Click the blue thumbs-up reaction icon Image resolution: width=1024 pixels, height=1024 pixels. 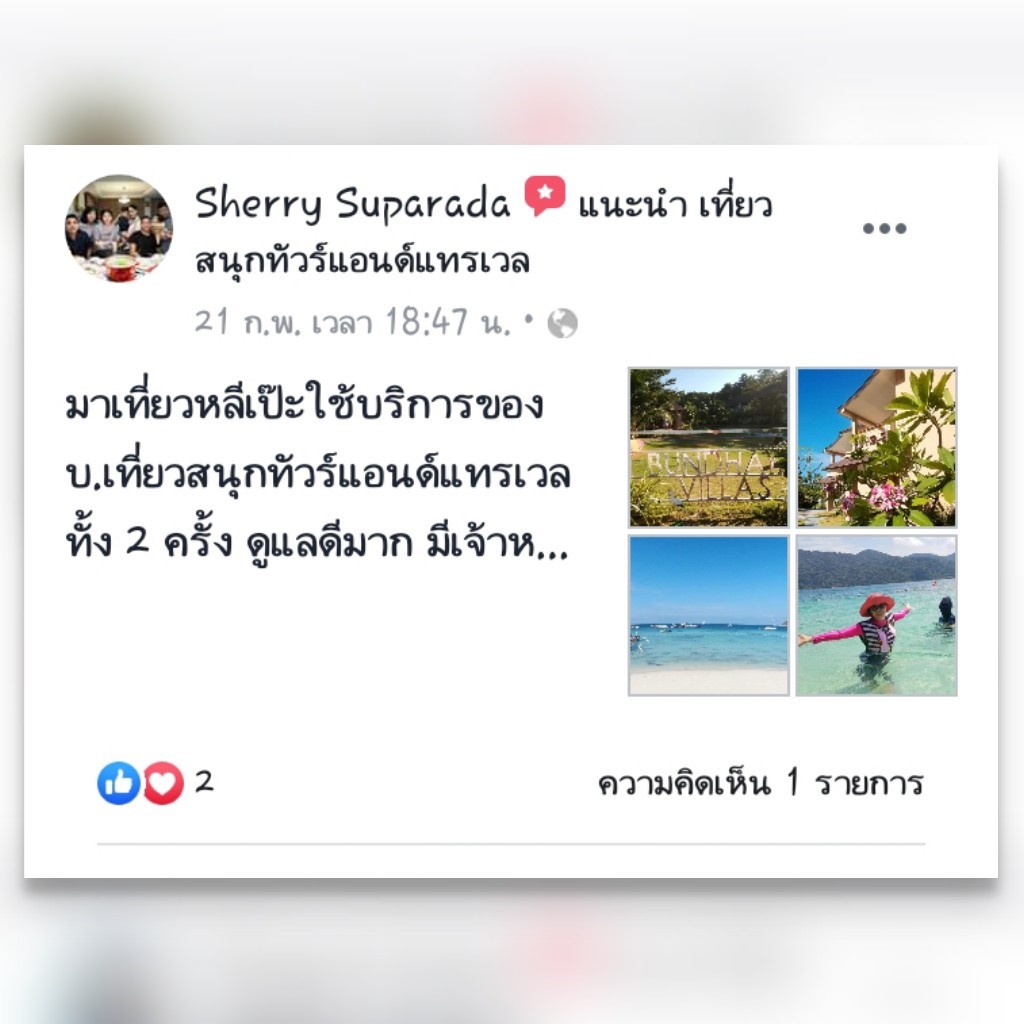[x=118, y=782]
